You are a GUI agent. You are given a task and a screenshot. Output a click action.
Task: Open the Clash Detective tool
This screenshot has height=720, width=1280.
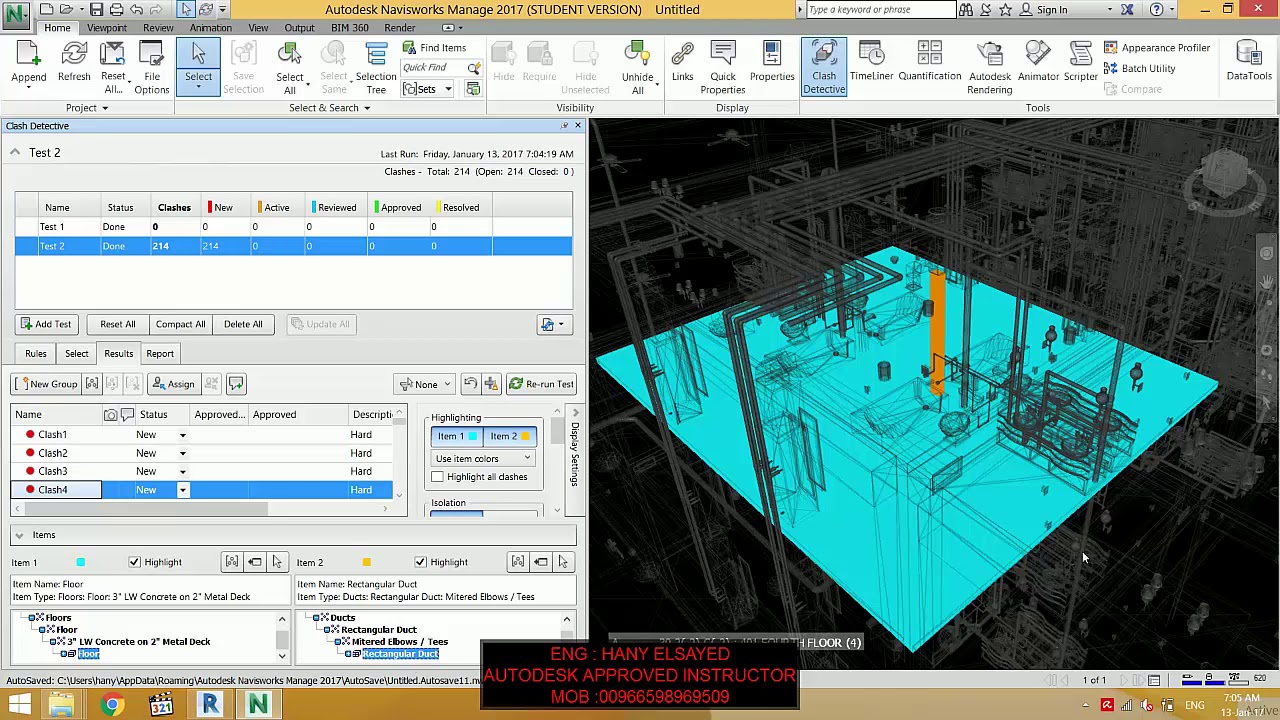(824, 68)
